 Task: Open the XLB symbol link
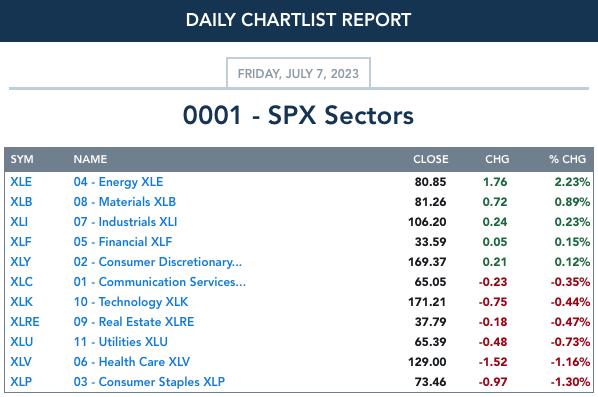pyautogui.click(x=21, y=202)
